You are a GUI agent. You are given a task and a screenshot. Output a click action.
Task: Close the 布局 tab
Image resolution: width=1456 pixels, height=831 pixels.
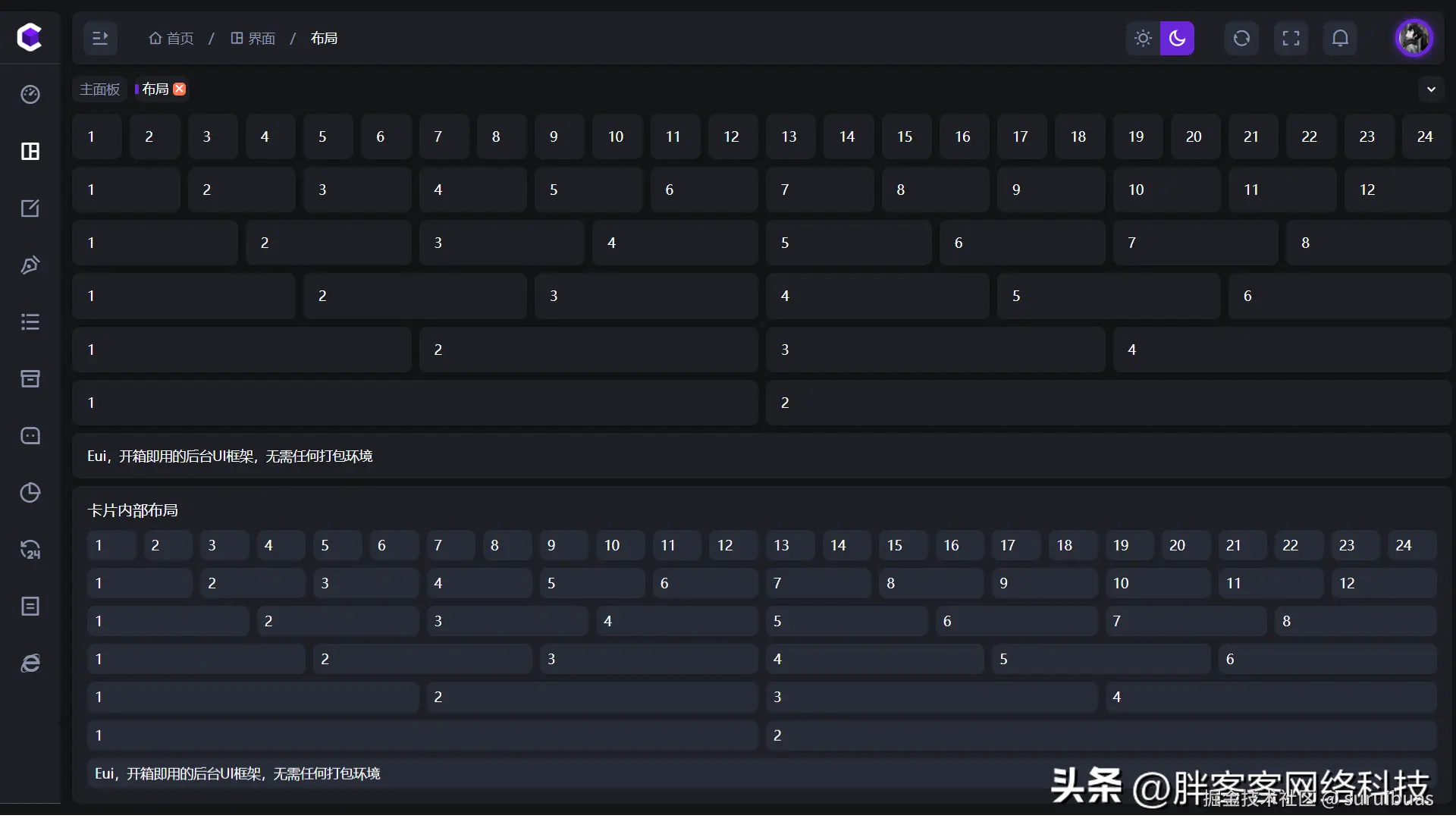(x=180, y=89)
